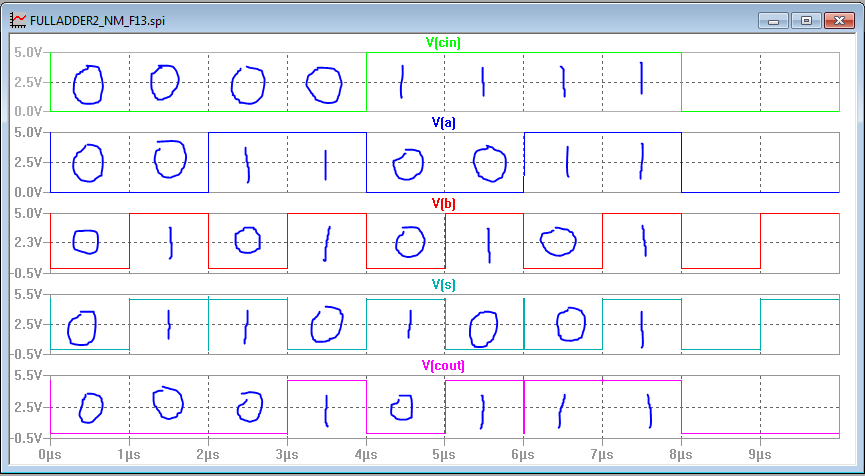Select the 5µs mark on horizontal axis
Screen dimensions: 865x476
coord(445,454)
